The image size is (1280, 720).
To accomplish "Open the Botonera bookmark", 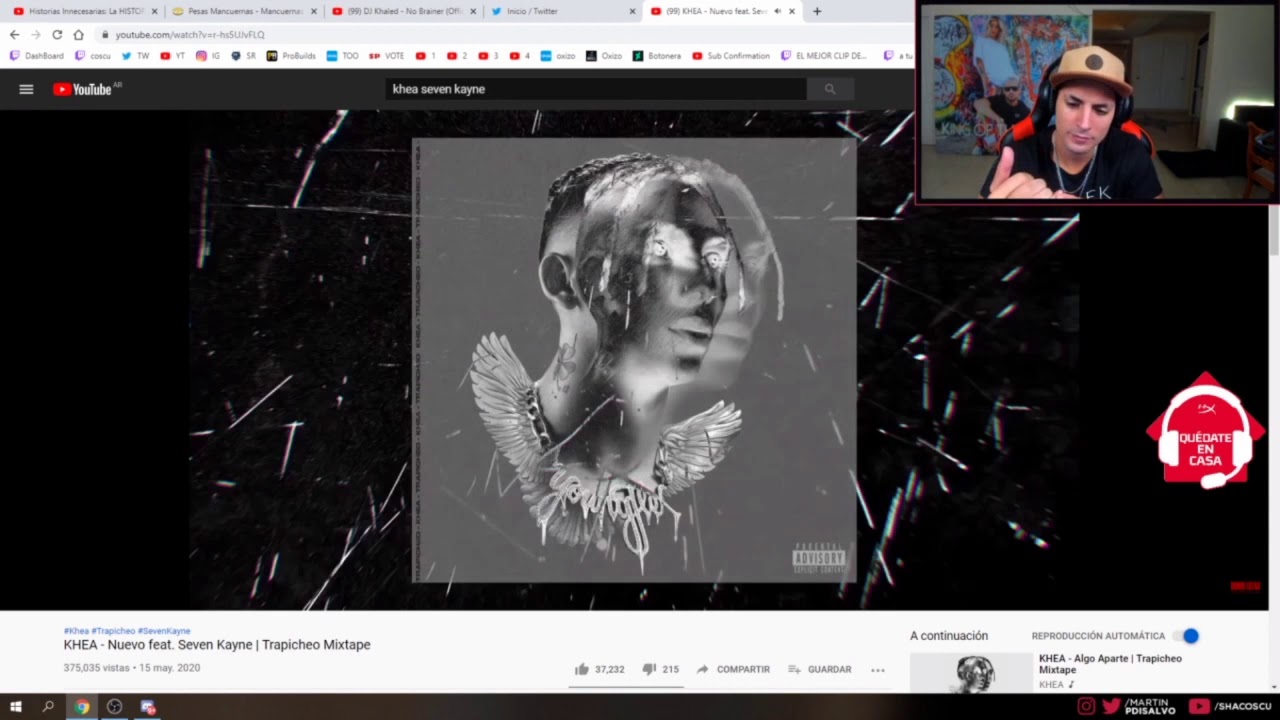I will point(657,56).
